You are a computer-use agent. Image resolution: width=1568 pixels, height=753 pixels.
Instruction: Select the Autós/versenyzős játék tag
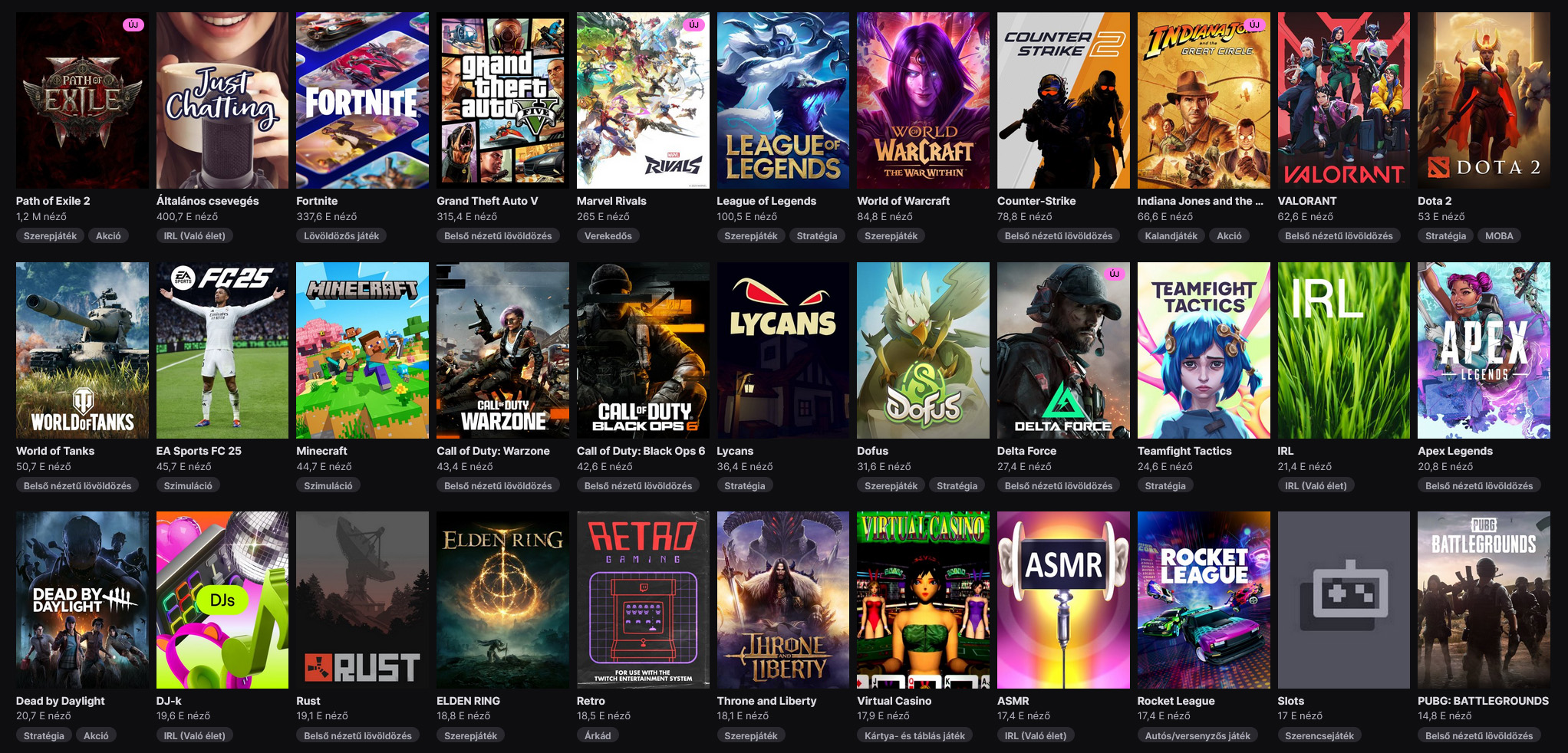pyautogui.click(x=1197, y=736)
